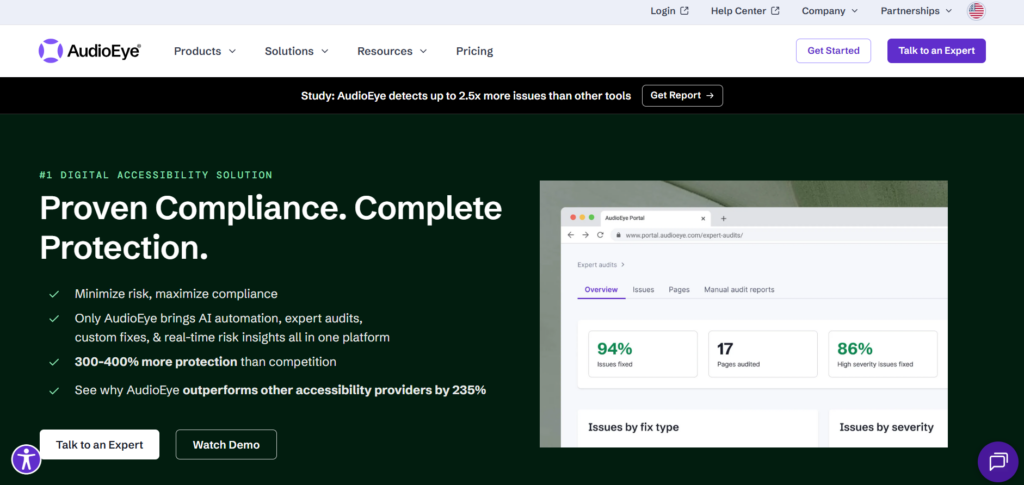Click the back arrow in portal mockup

click(x=570, y=235)
